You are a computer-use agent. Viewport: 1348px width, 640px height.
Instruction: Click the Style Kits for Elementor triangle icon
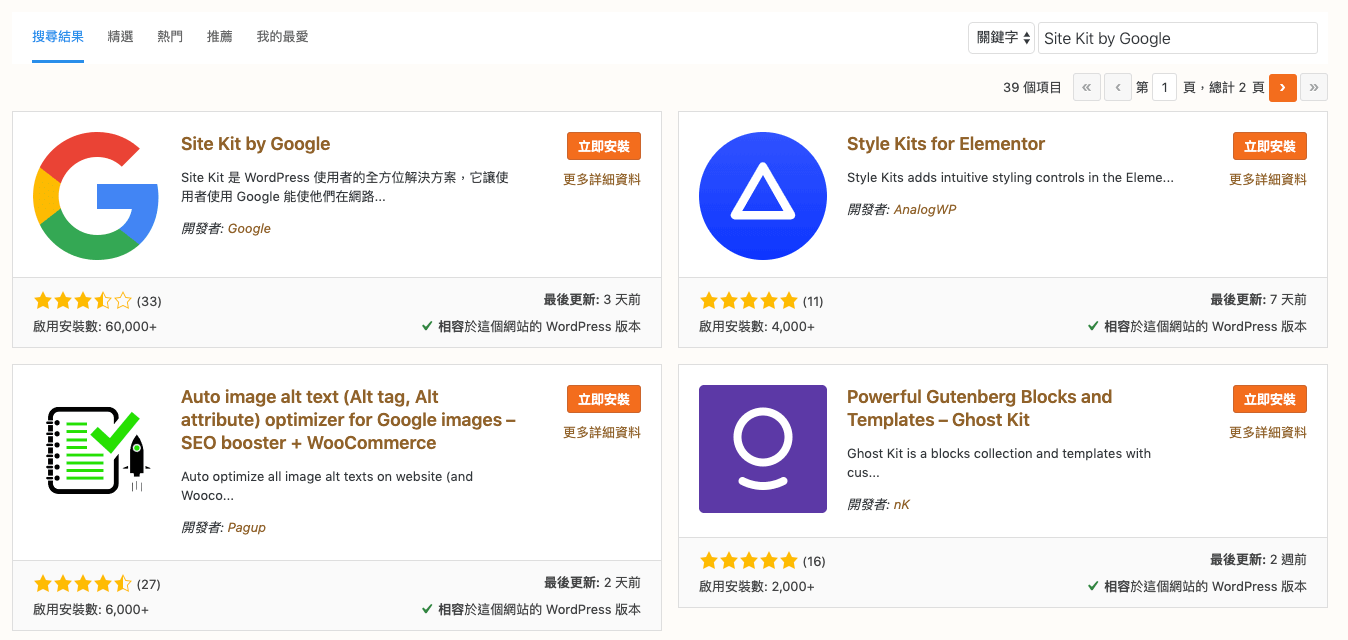pos(763,196)
